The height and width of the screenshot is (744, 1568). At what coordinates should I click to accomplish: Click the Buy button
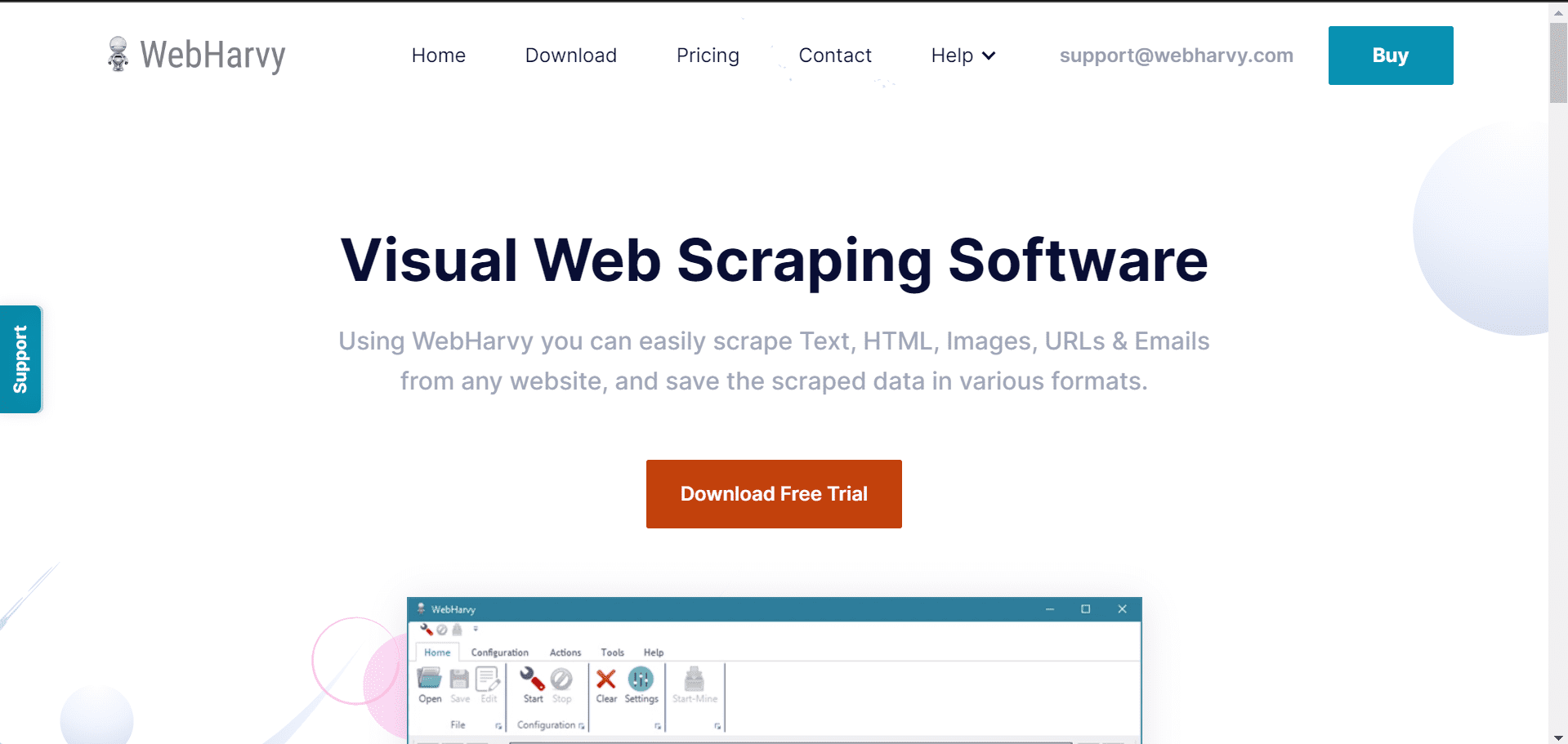click(x=1390, y=55)
